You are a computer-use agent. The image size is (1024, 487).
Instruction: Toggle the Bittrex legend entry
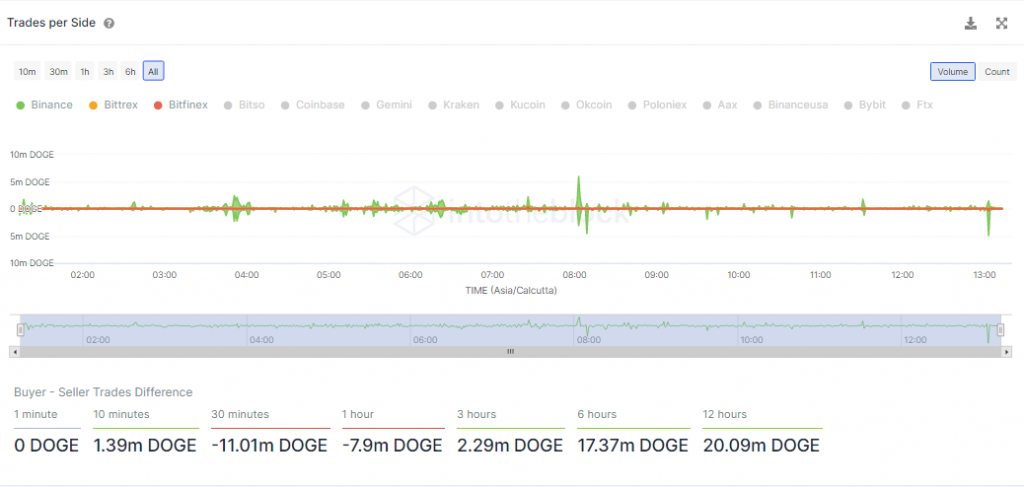(x=113, y=105)
